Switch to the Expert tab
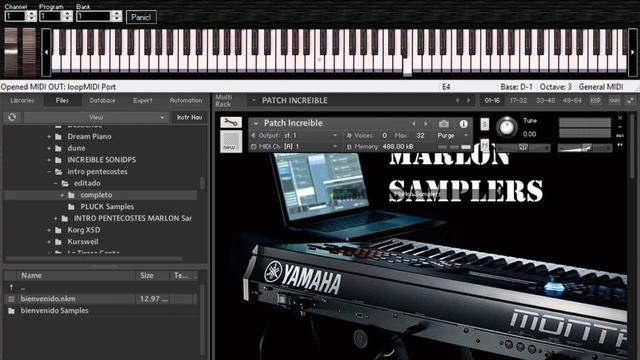Image resolution: width=640 pixels, height=360 pixels. tap(142, 100)
